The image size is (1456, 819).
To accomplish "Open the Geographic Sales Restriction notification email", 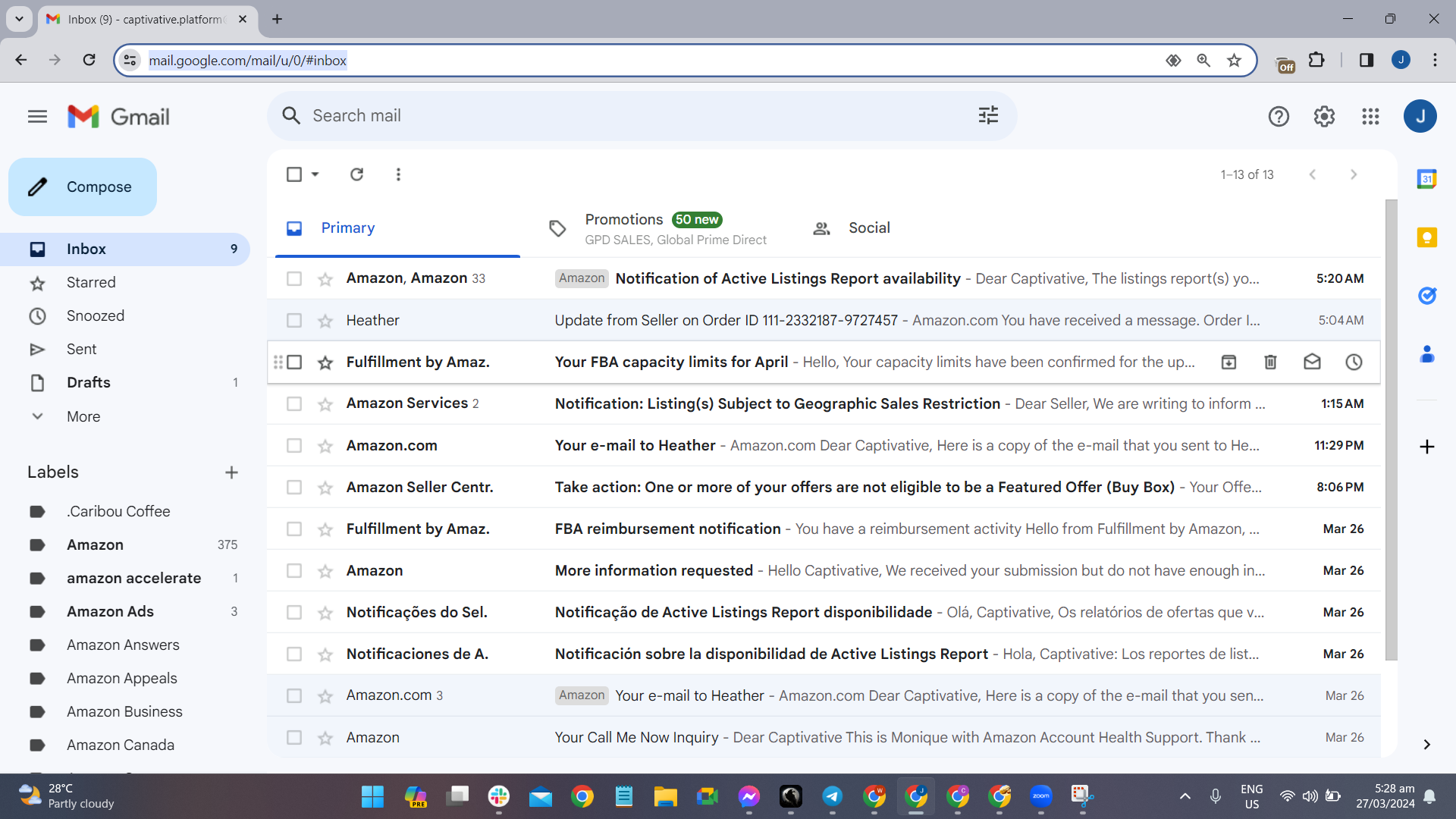I will pyautogui.click(x=824, y=404).
